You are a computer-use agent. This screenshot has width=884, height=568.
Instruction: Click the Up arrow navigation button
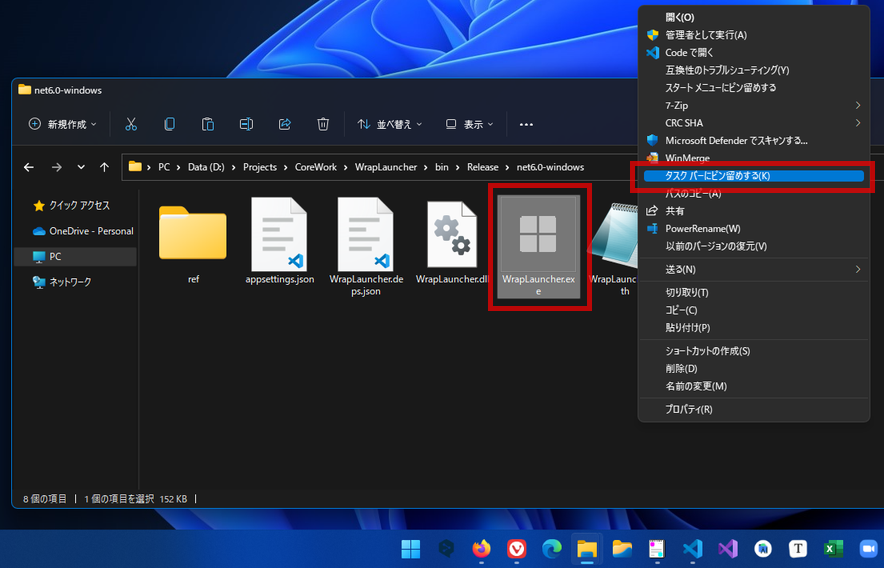click(x=105, y=167)
